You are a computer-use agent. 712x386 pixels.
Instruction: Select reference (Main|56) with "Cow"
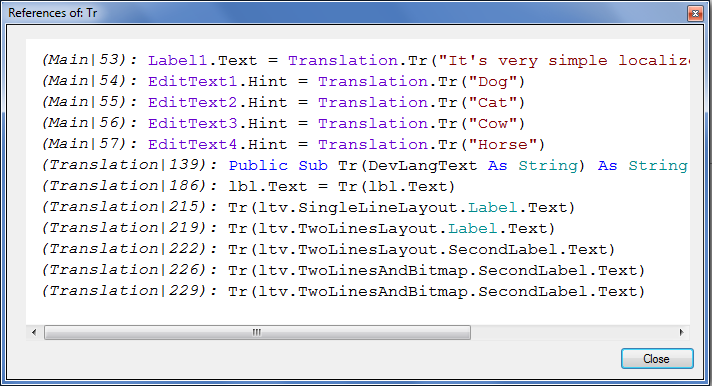(x=283, y=123)
